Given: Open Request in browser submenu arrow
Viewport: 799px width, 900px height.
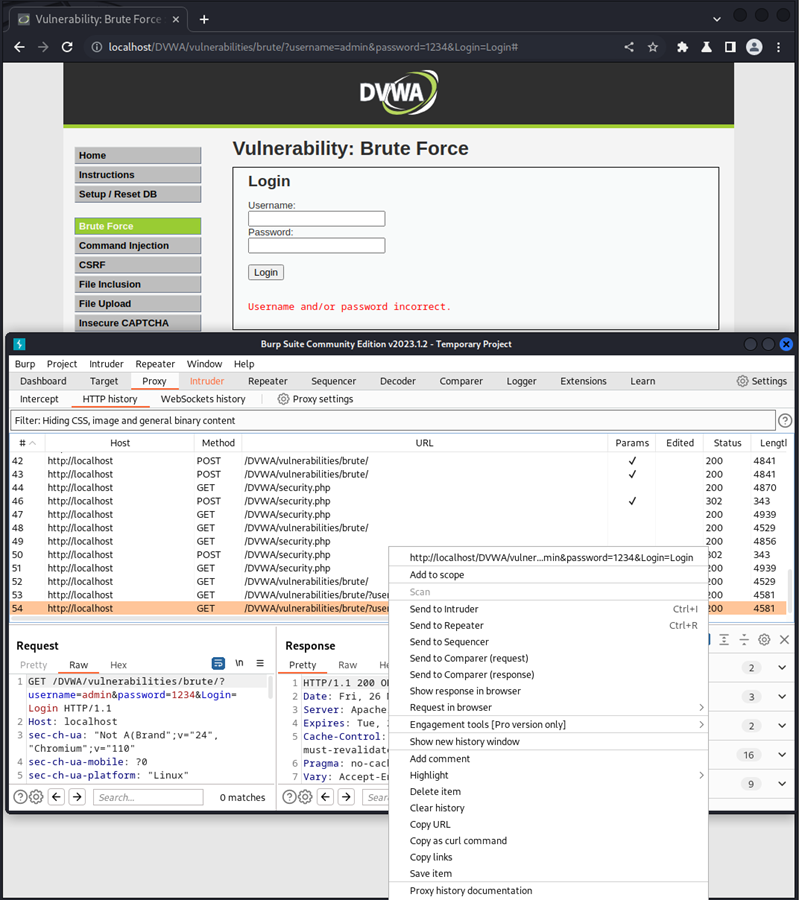Looking at the screenshot, I should (x=701, y=708).
